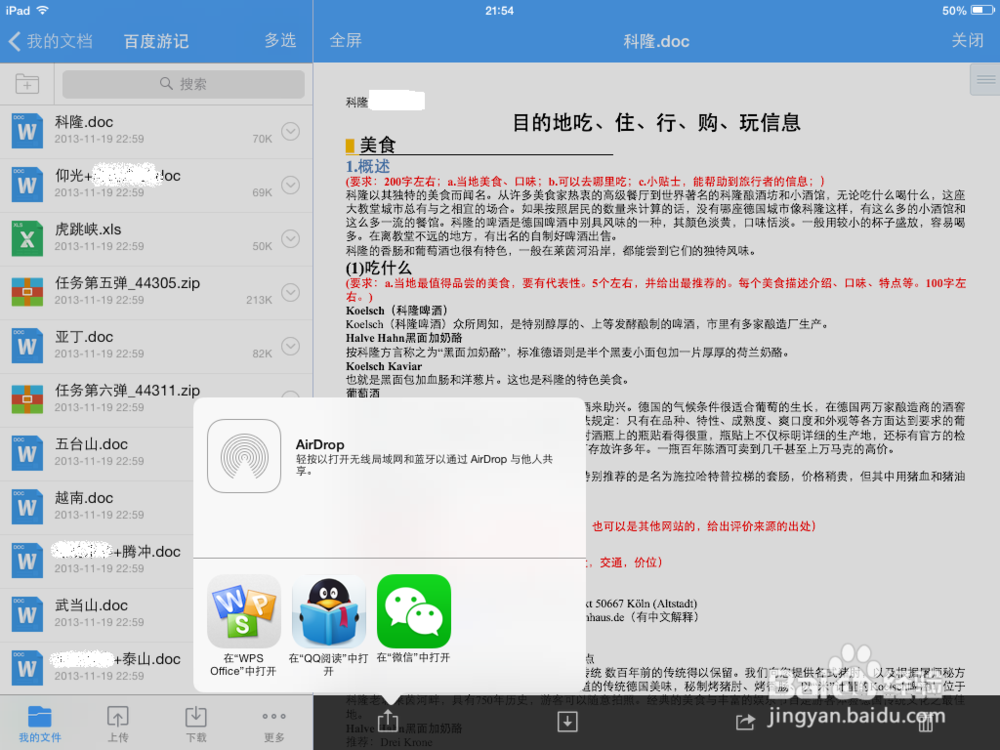Tap 多选 multi-select button
Image resolution: width=1000 pixels, height=750 pixels.
point(280,40)
